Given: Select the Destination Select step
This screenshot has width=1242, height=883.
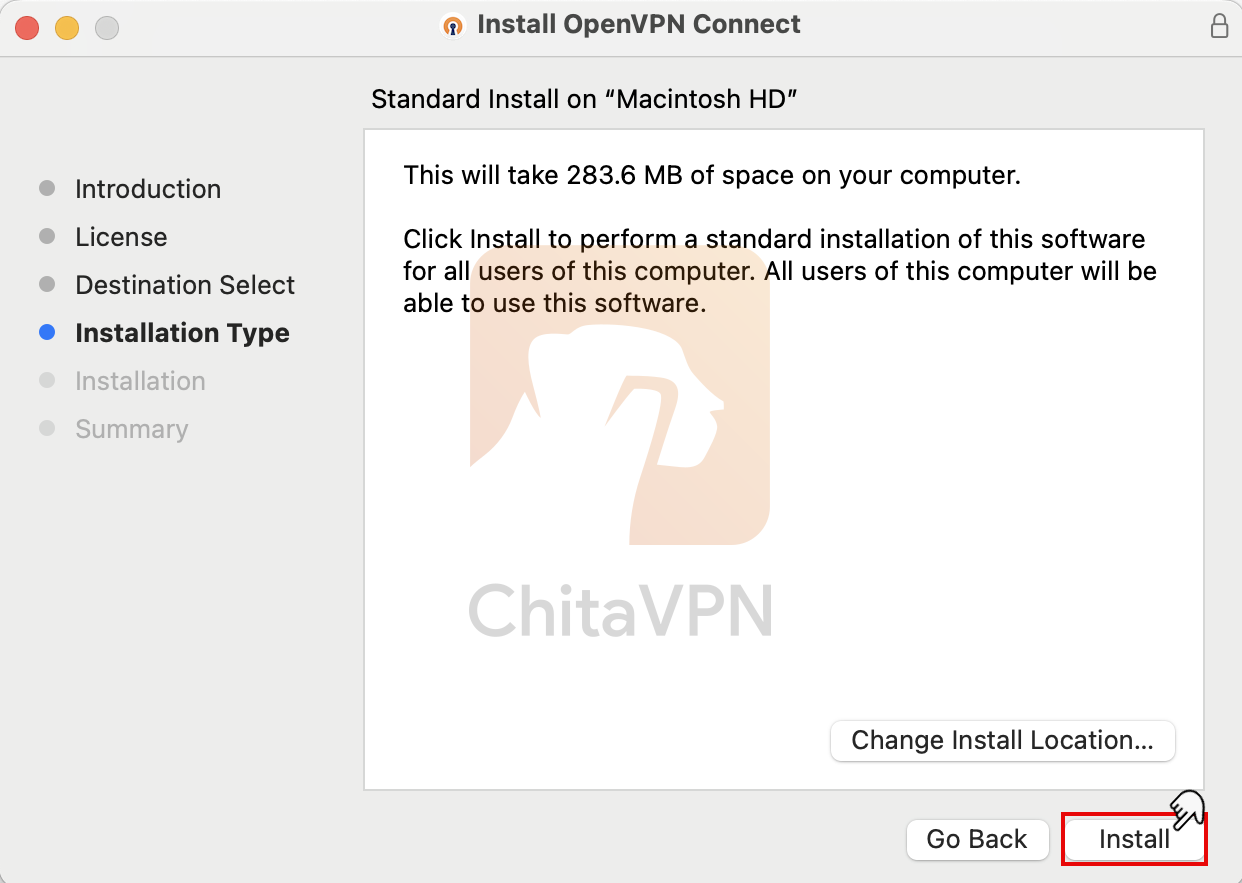Looking at the screenshot, I should (185, 285).
